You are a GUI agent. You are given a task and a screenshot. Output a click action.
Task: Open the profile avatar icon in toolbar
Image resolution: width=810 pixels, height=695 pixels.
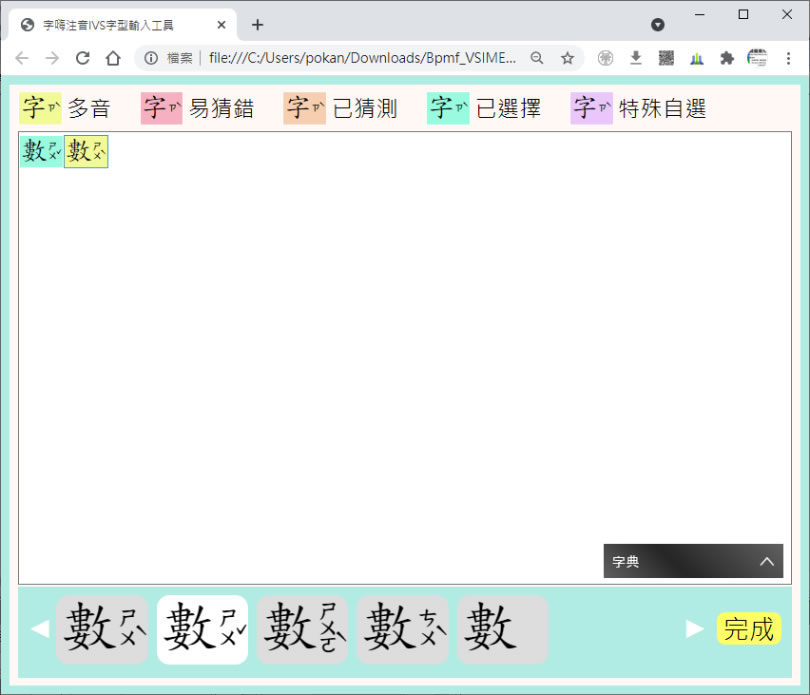(x=757, y=58)
